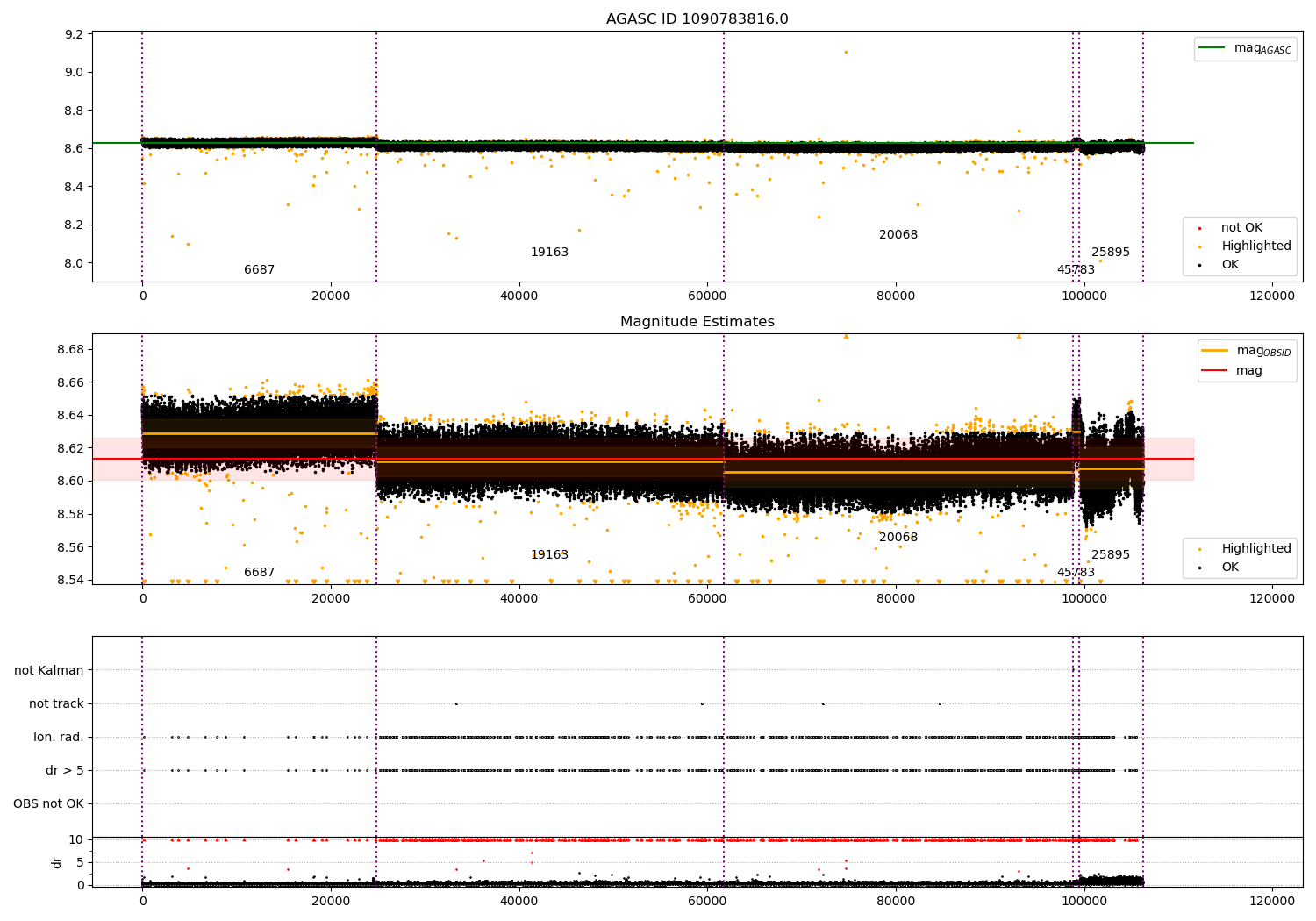
Task: Click the 8.58 y-axis tick label
Action: [x=71, y=515]
